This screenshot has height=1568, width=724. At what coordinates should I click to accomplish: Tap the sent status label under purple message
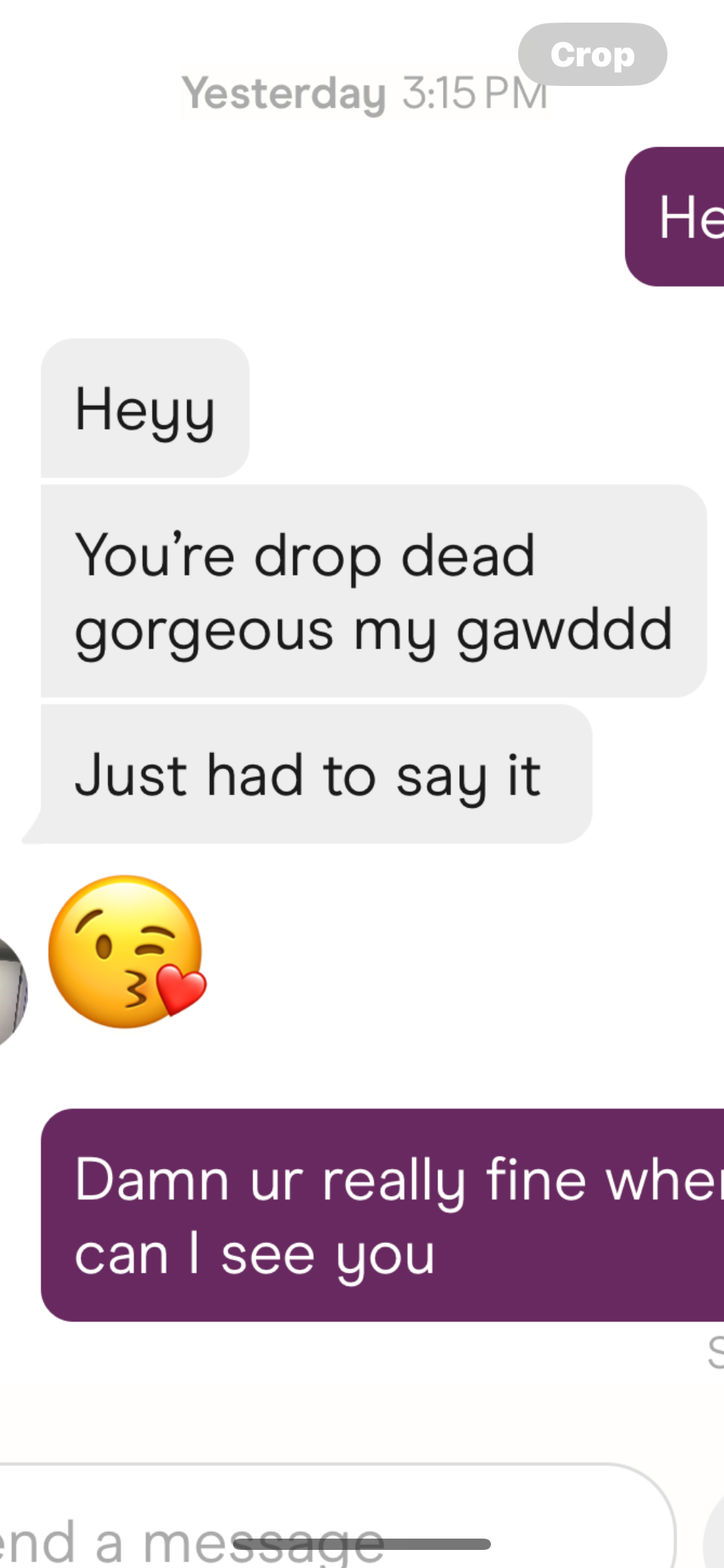(716, 1352)
